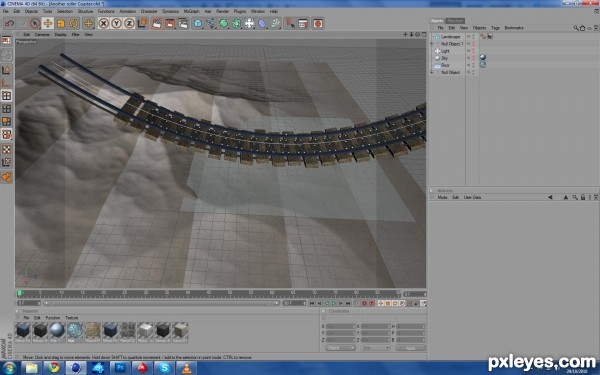The width and height of the screenshot is (600, 375).
Task: Toggle the X axis lock
Action: pos(103,23)
